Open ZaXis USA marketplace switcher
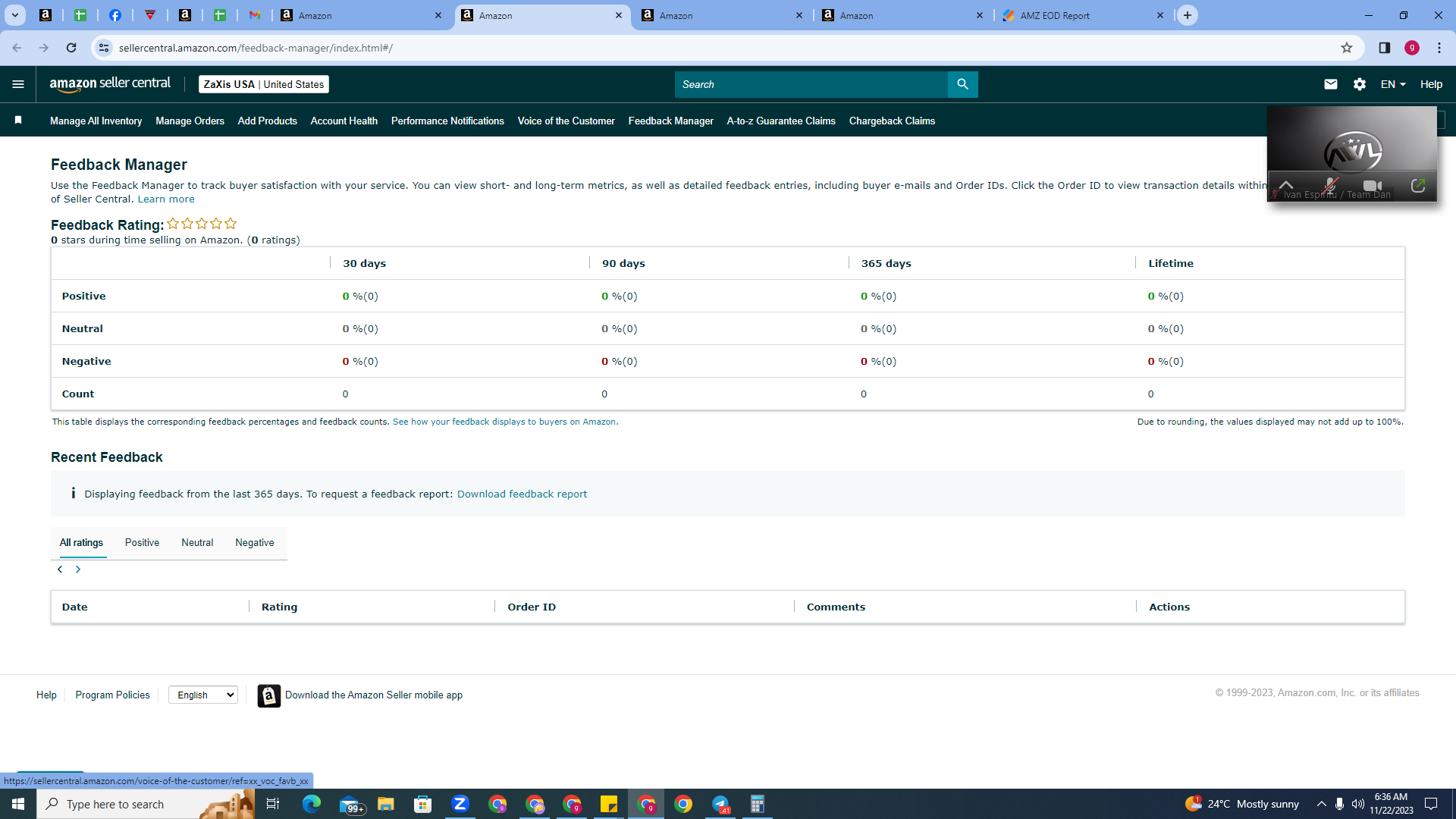 point(264,84)
